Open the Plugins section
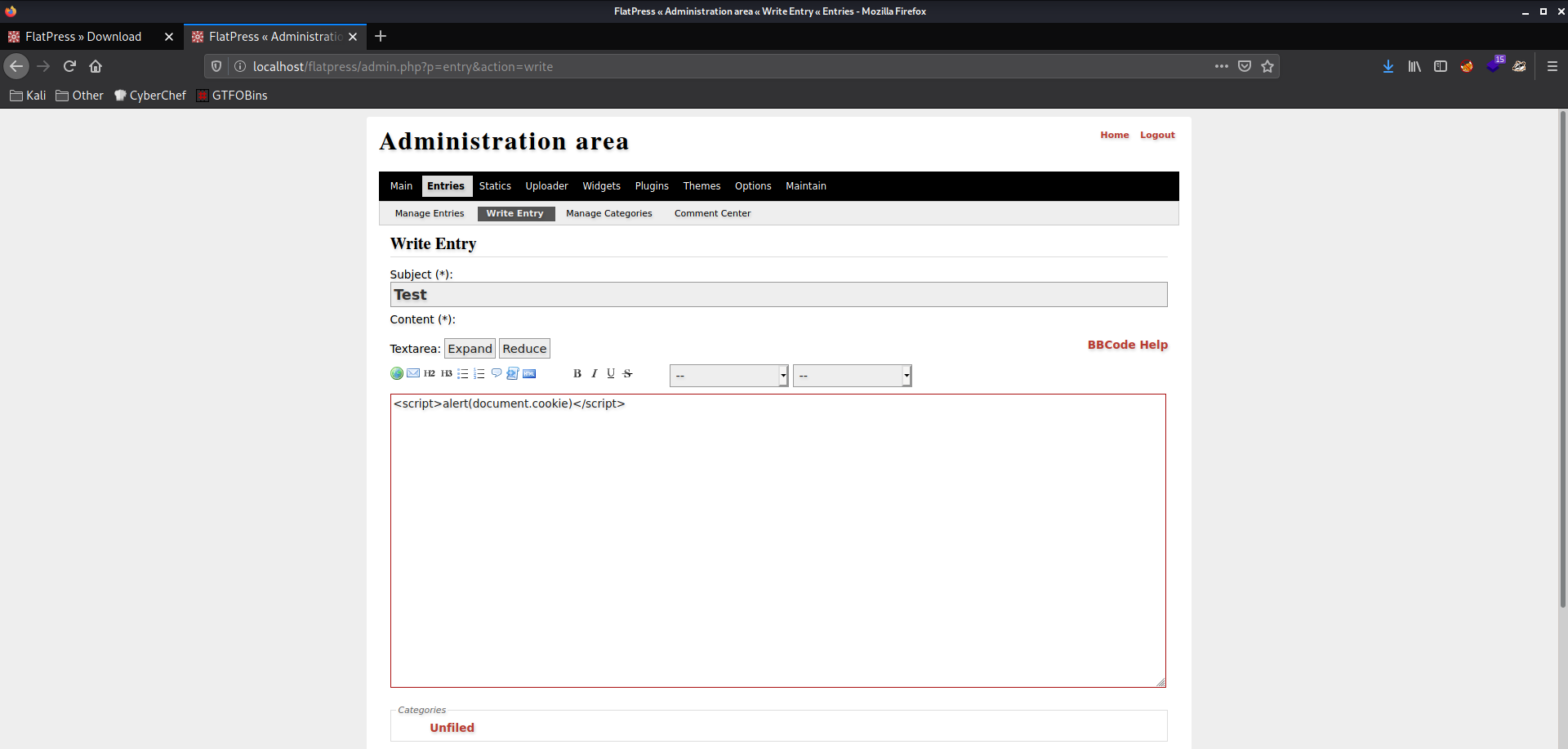 click(652, 185)
